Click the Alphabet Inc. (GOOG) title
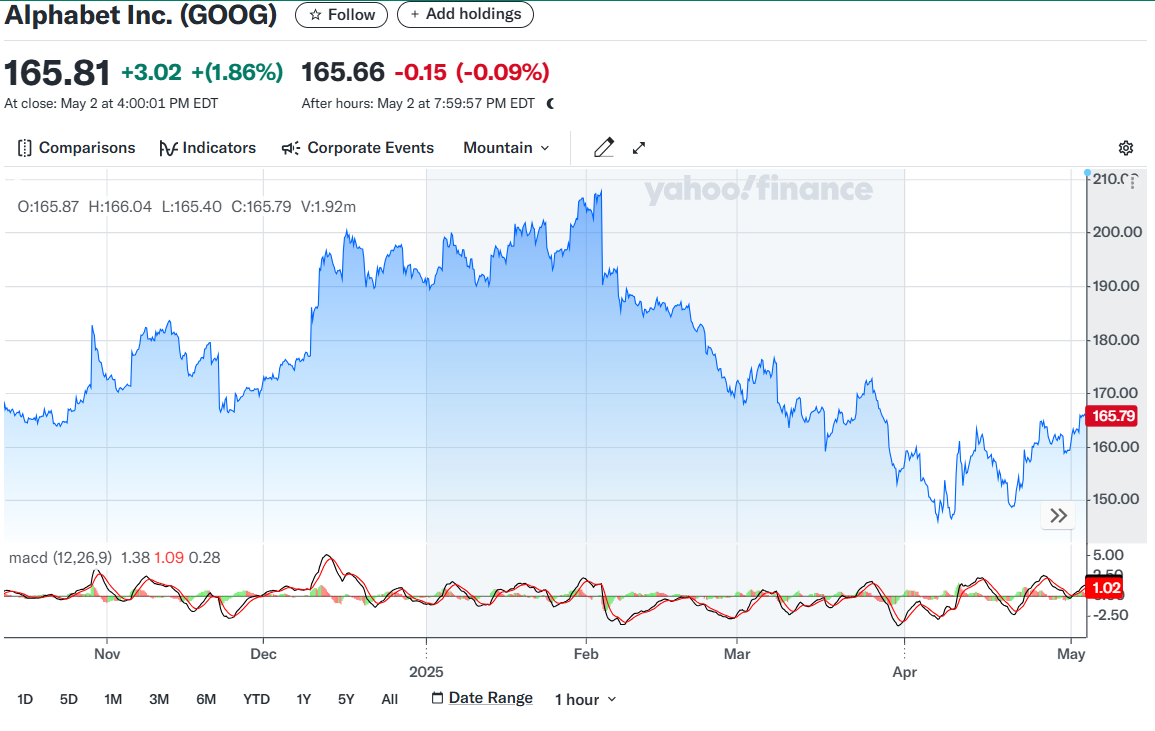Screen dimensions: 1155x731 point(141,15)
